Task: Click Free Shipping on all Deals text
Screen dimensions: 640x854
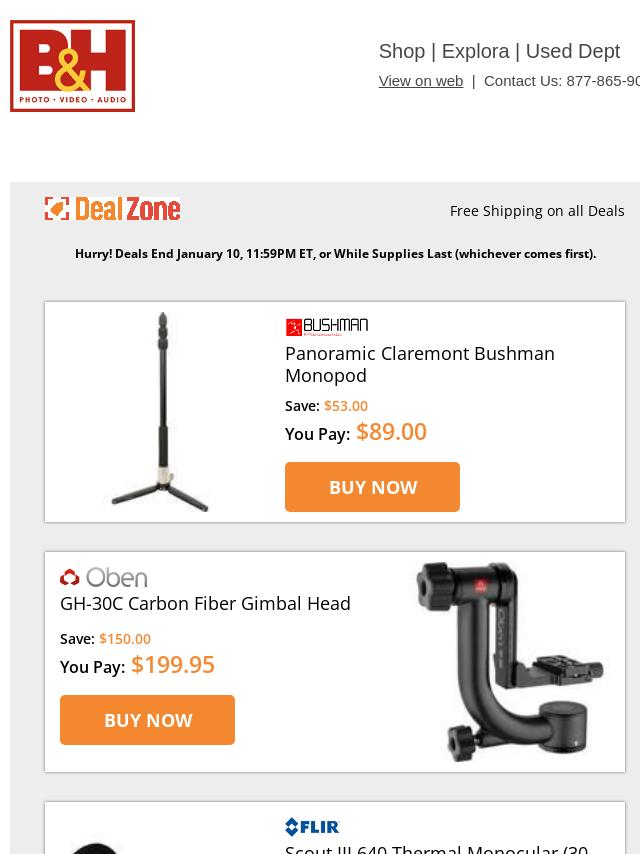Action: (x=537, y=211)
